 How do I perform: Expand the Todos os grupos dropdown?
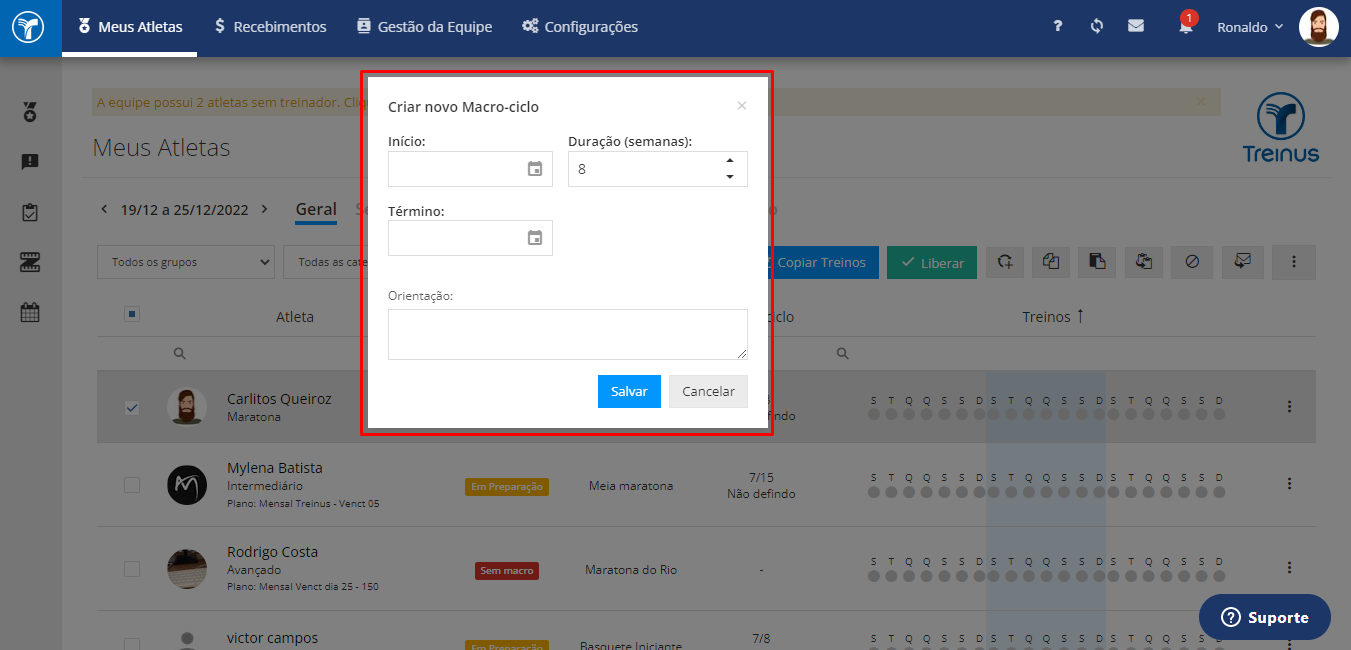186,262
